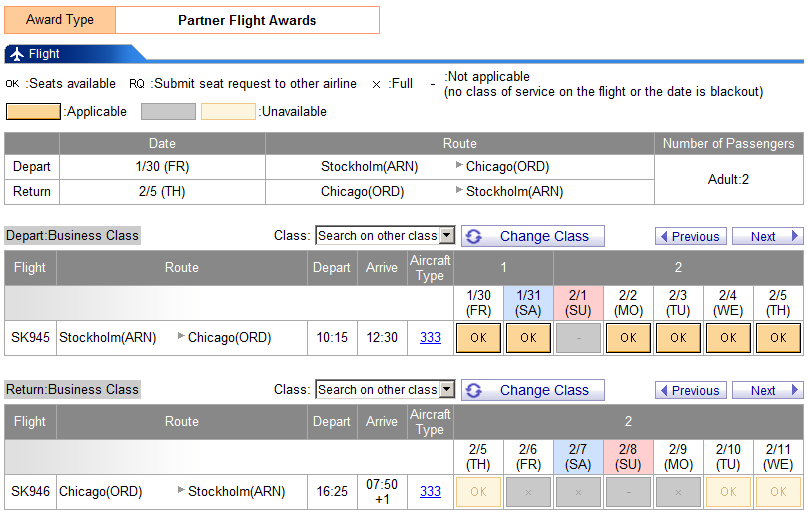Screen dimensions: 807x513
Task: Click the left arrow on return Previous button
Action: pyautogui.click(x=664, y=391)
